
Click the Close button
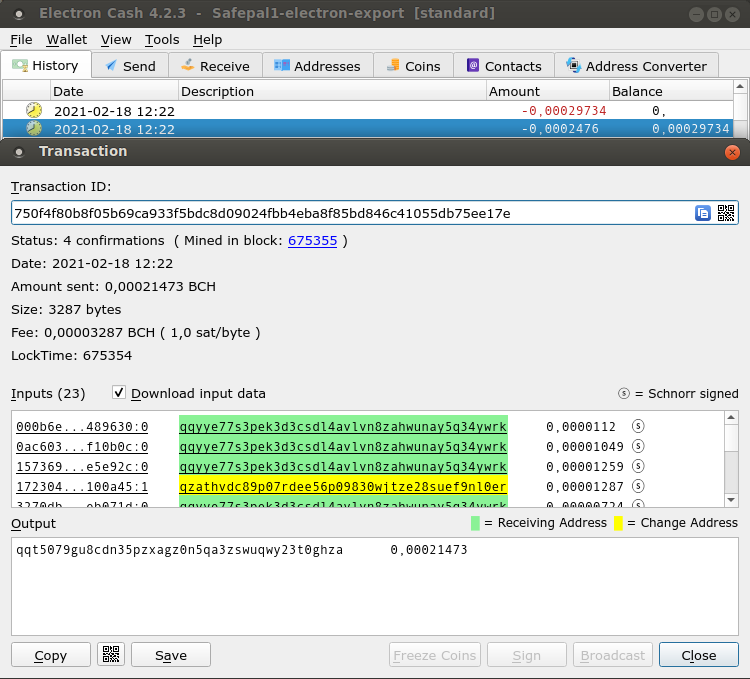tap(699, 655)
